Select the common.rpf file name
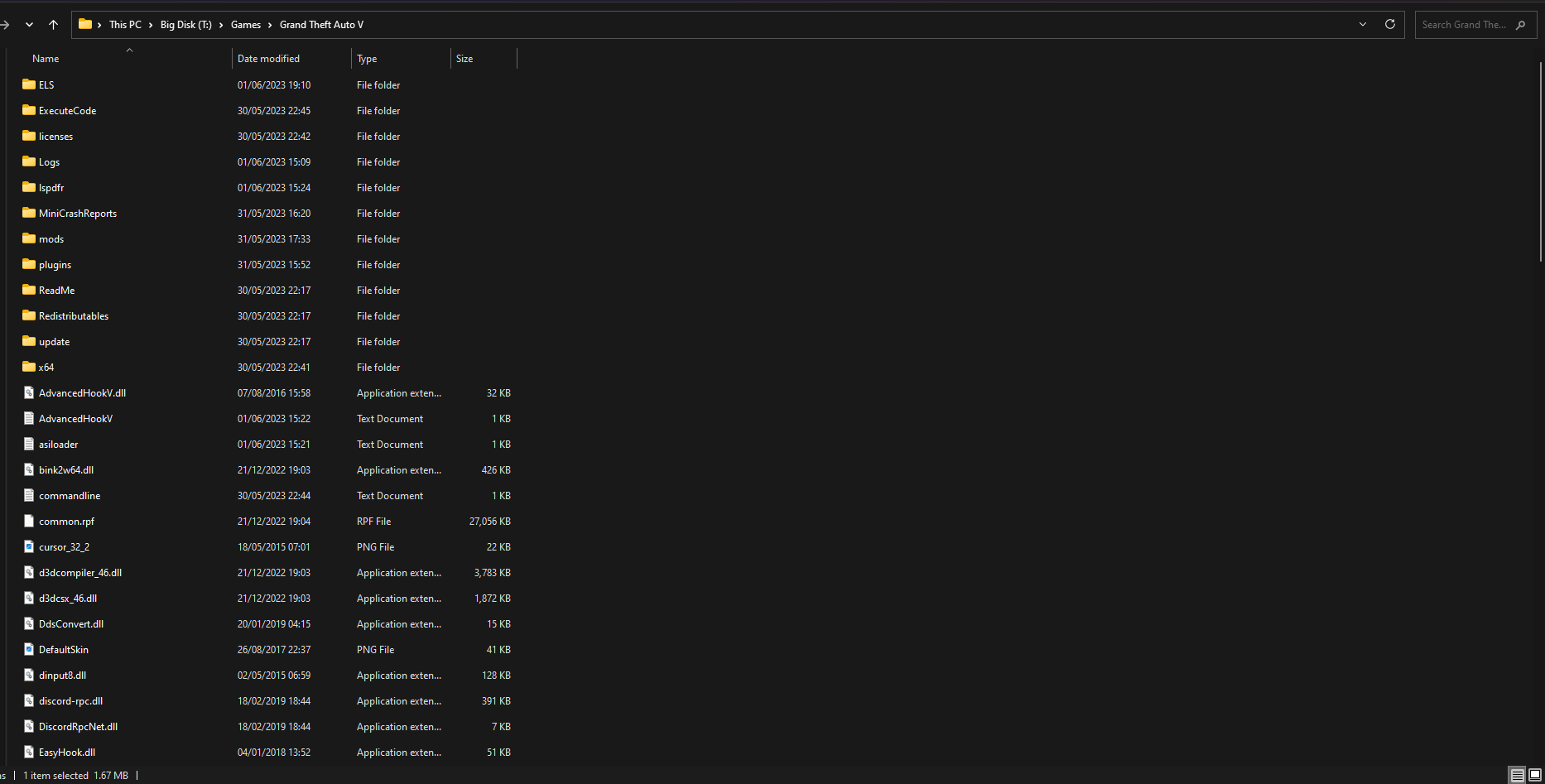1545x784 pixels. tap(66, 522)
